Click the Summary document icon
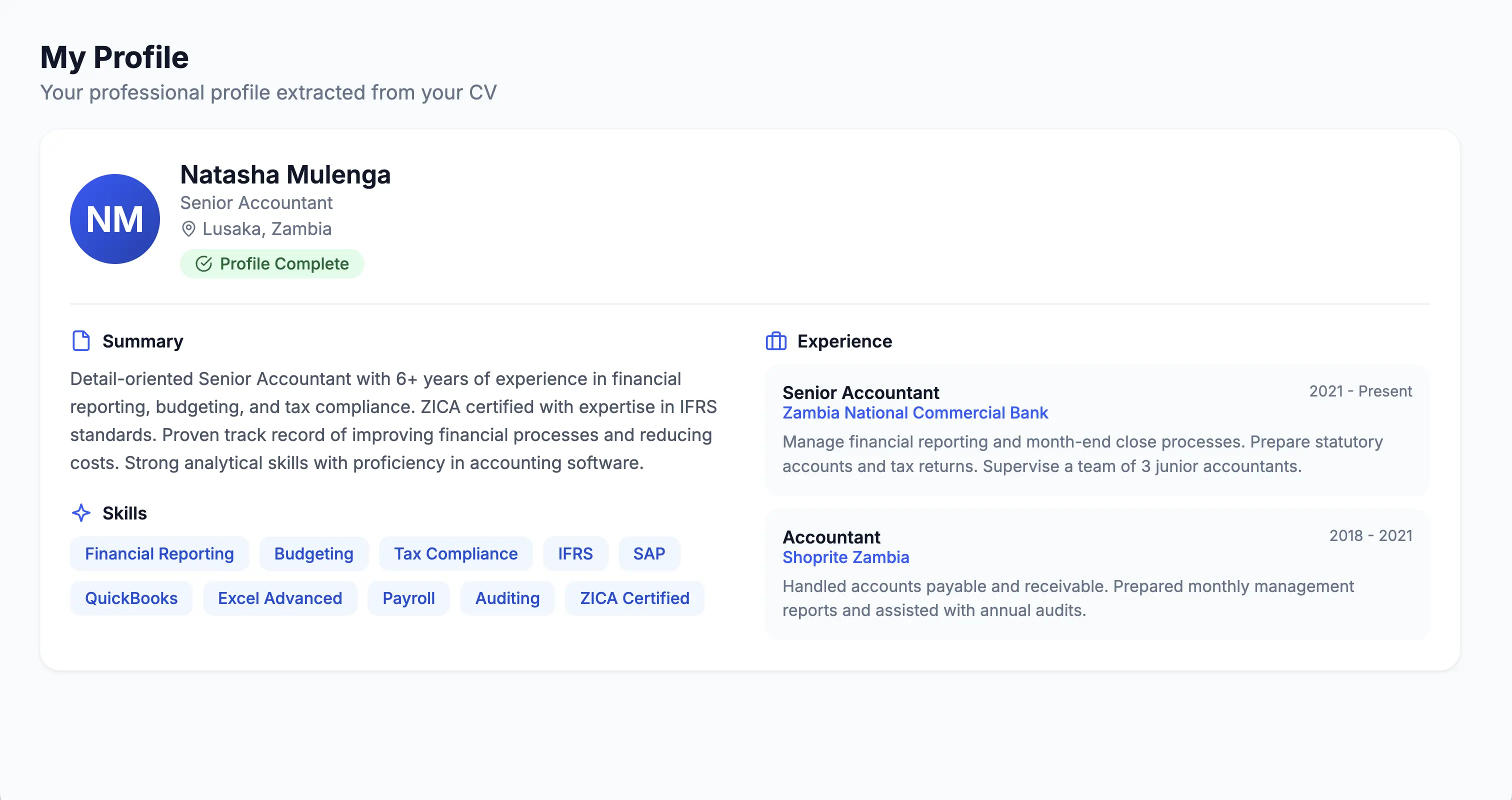The width and height of the screenshot is (1512, 800). click(x=81, y=341)
